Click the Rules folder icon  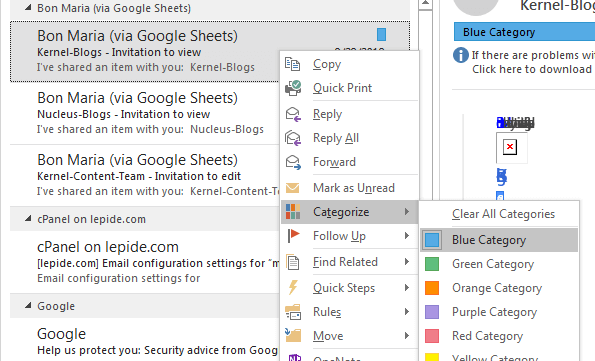click(293, 312)
